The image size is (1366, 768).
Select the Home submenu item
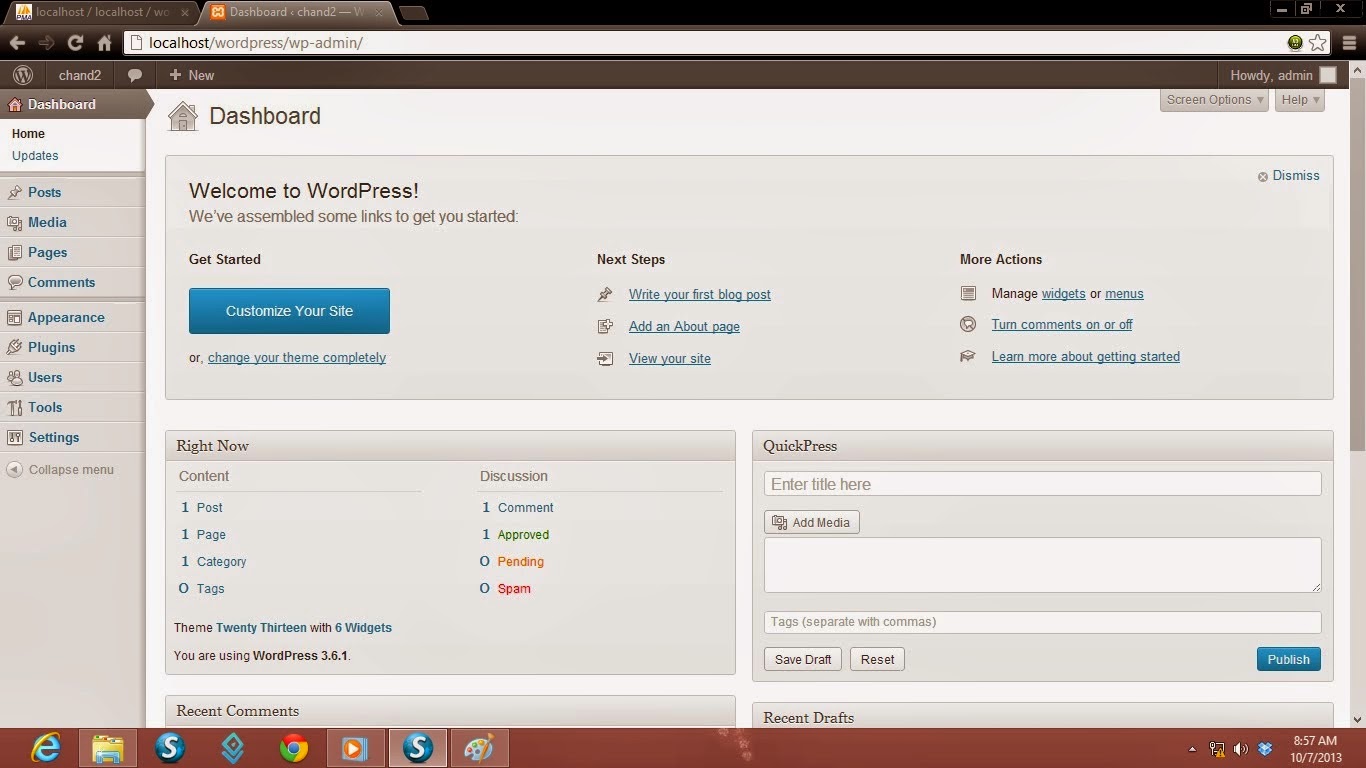click(28, 133)
